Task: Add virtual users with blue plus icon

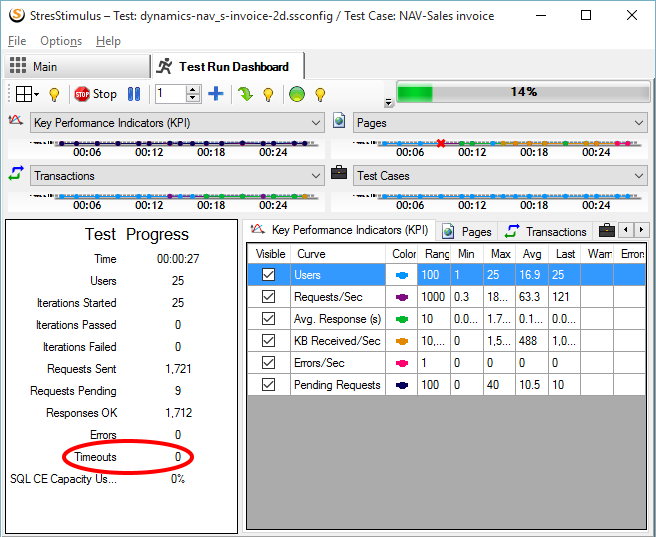Action: click(216, 94)
